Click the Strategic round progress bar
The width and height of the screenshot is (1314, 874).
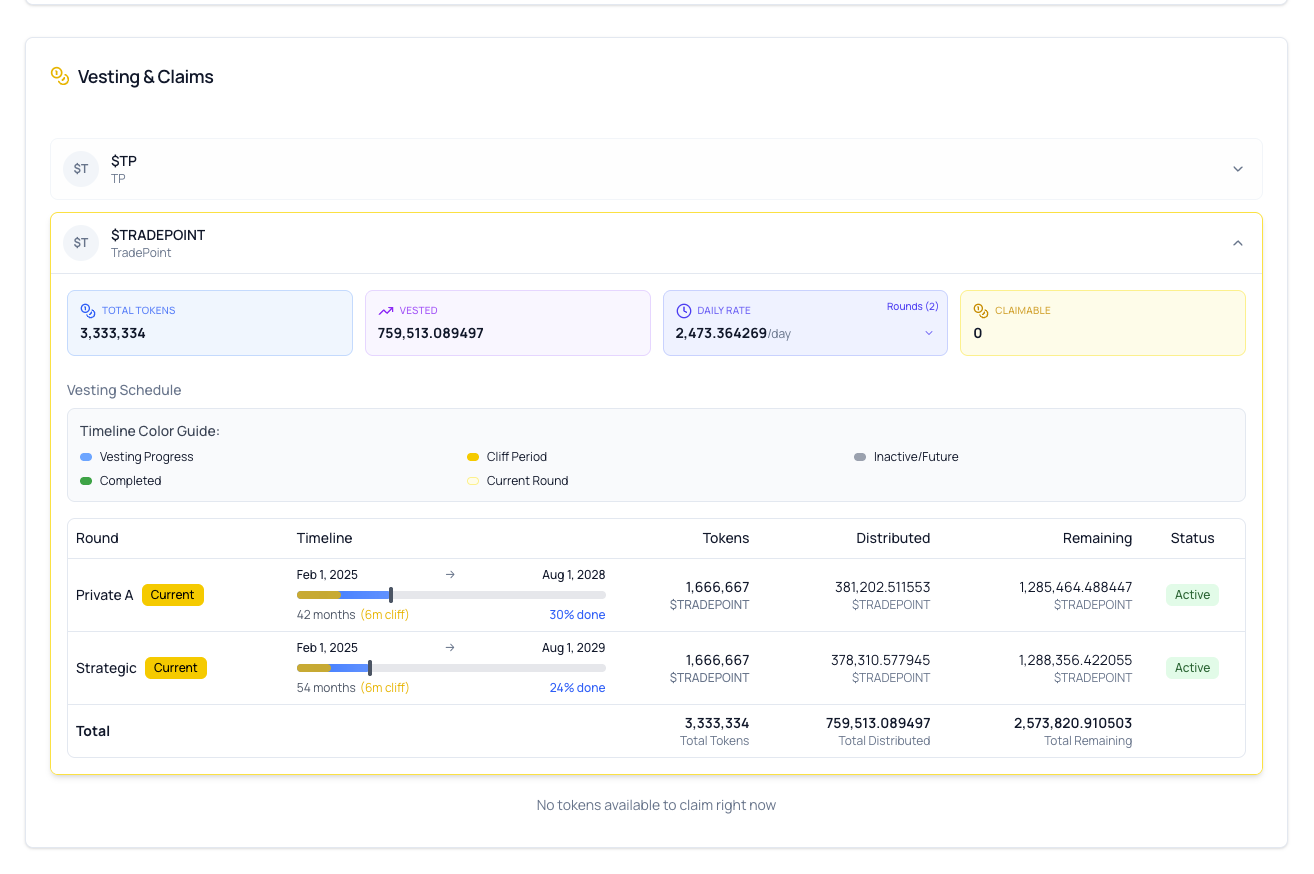(450, 667)
